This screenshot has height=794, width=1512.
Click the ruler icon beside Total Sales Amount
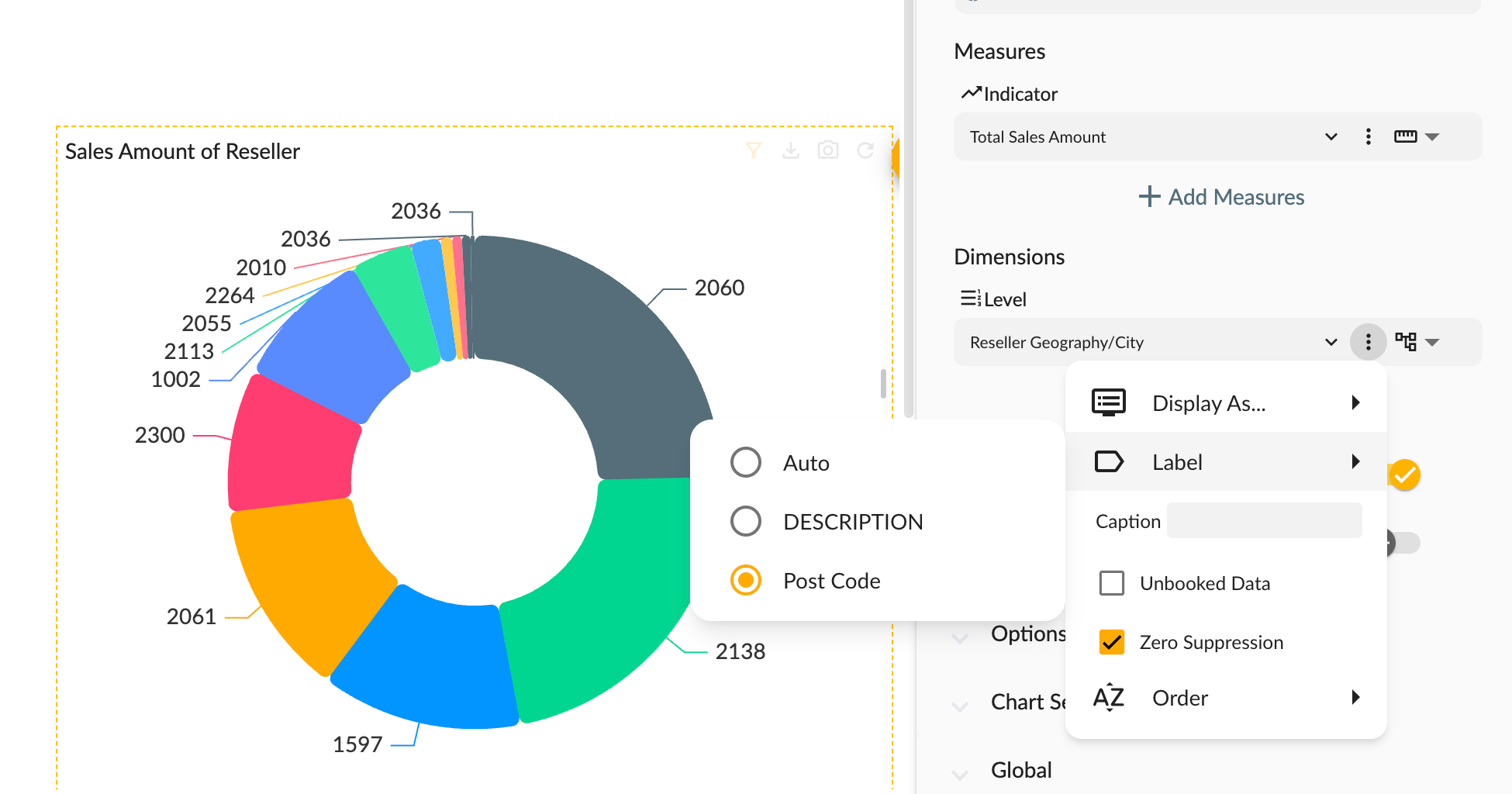pos(1405,136)
